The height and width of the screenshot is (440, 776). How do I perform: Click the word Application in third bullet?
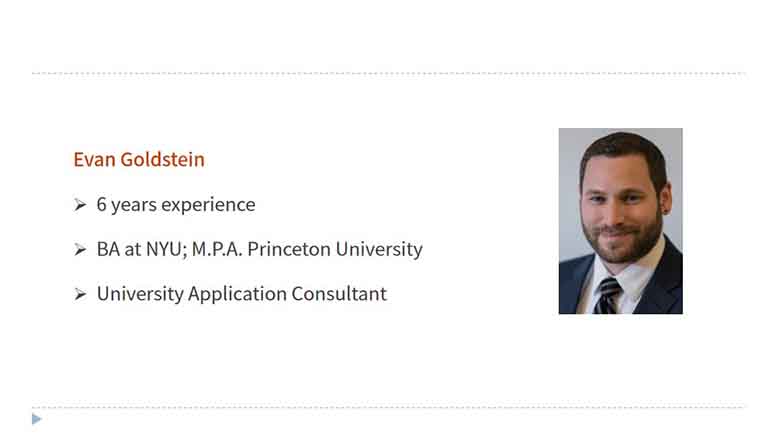pyautogui.click(x=238, y=294)
